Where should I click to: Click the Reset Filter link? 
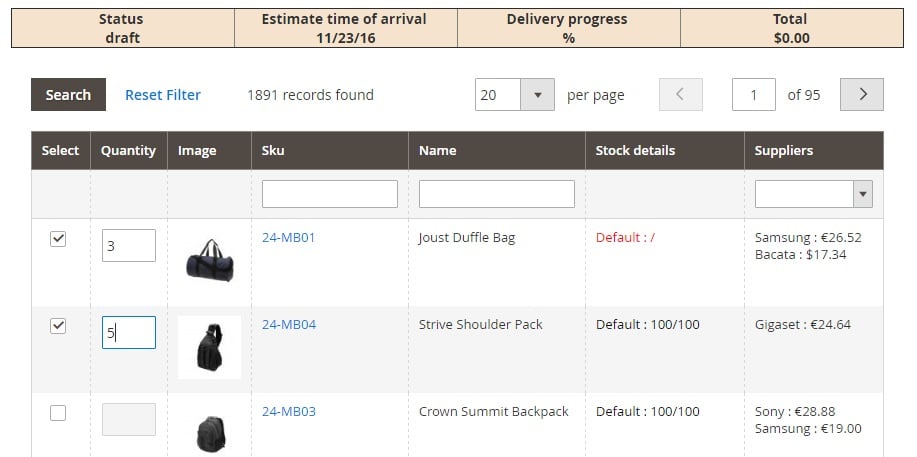(163, 95)
